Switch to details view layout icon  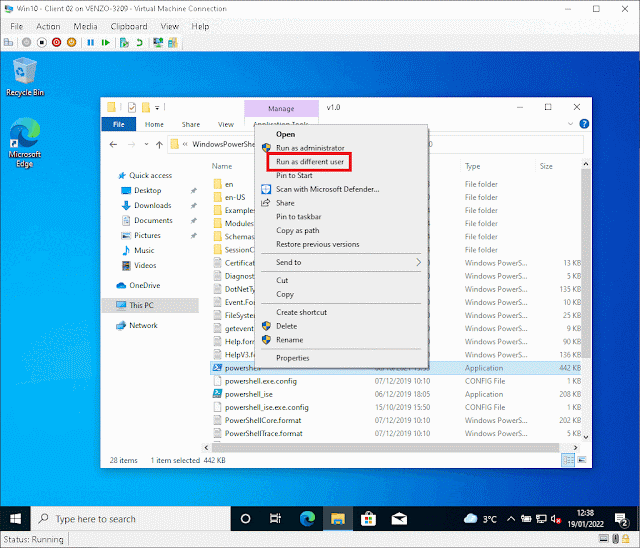pyautogui.click(x=568, y=460)
